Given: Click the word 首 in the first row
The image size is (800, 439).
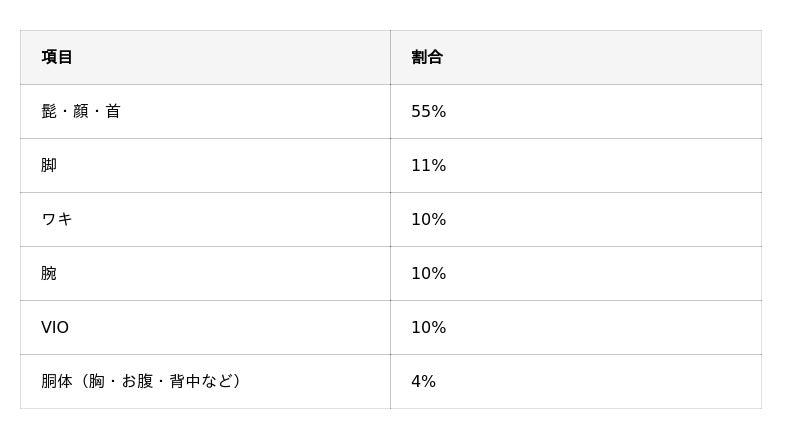Looking at the screenshot, I should [113, 112].
